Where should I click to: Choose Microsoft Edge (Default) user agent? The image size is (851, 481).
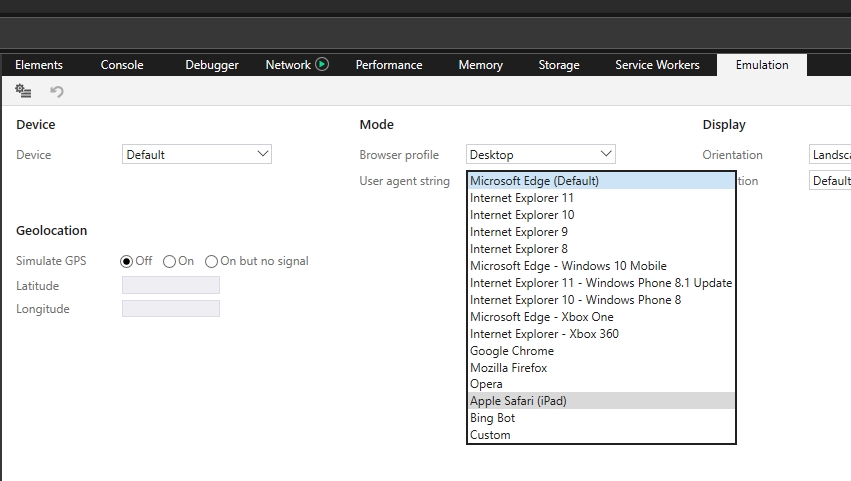[601, 181]
